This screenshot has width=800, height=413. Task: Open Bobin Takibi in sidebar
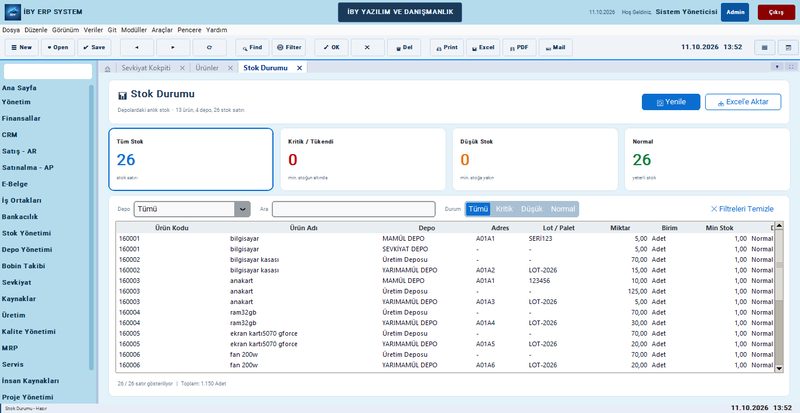[23, 266]
